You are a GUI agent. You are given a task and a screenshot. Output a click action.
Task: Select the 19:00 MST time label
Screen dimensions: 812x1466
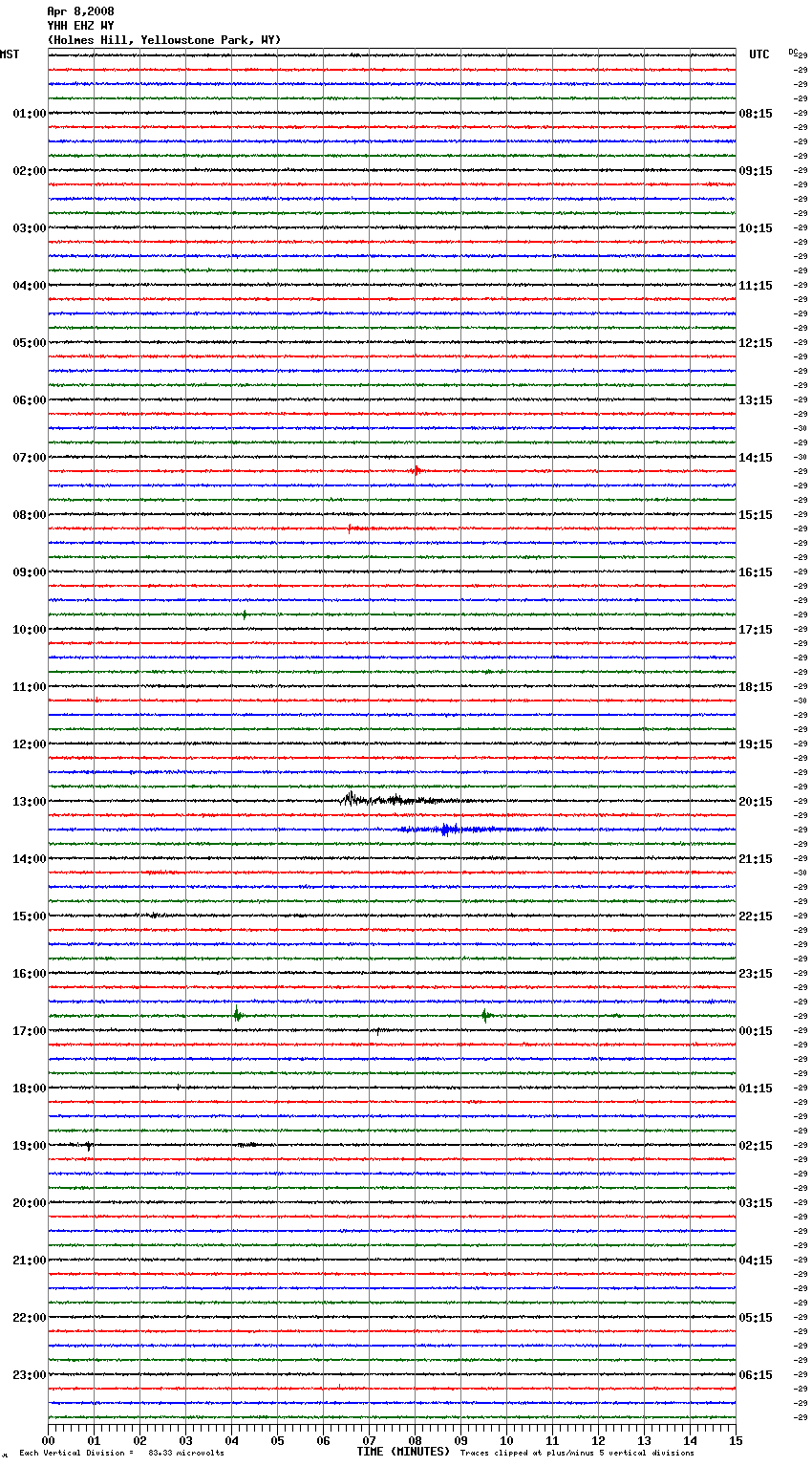point(30,1146)
